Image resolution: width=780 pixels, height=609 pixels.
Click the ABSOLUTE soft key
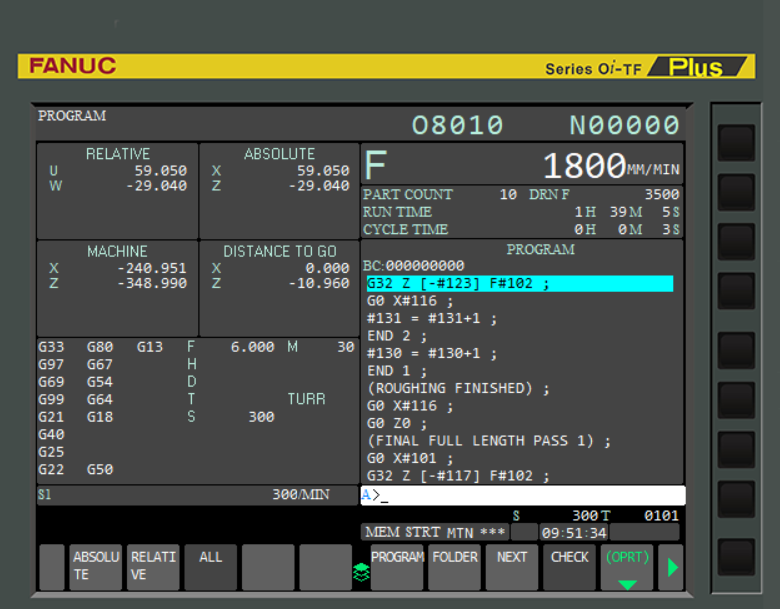[x=96, y=567]
